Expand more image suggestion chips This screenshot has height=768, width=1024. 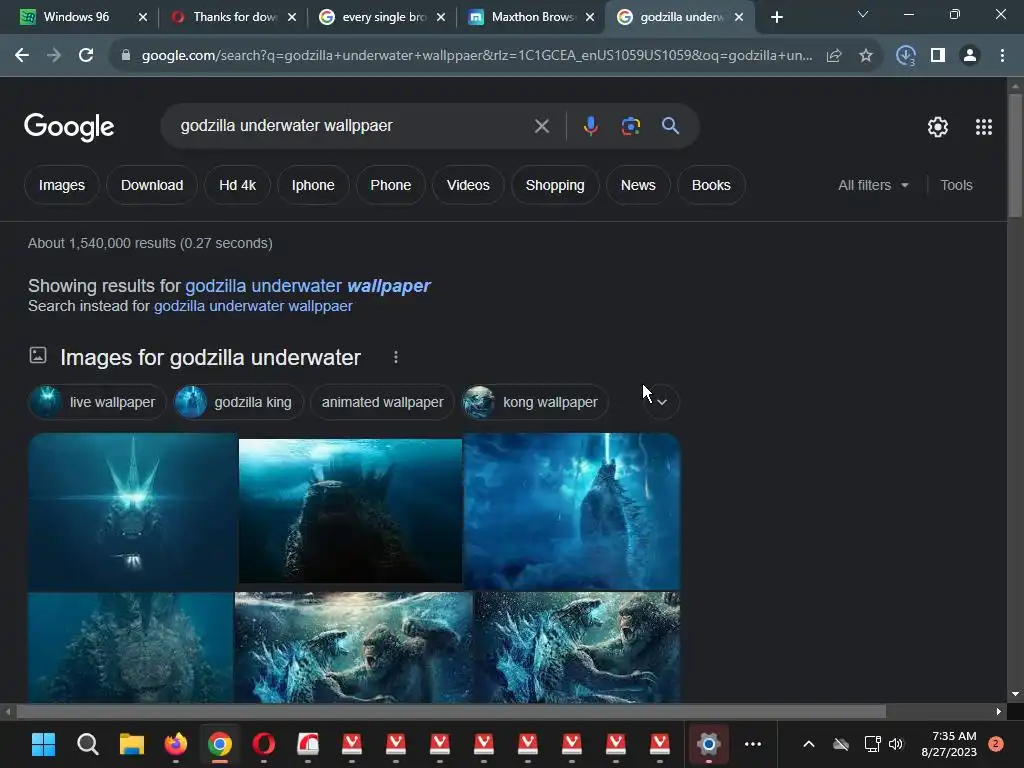pyautogui.click(x=662, y=402)
